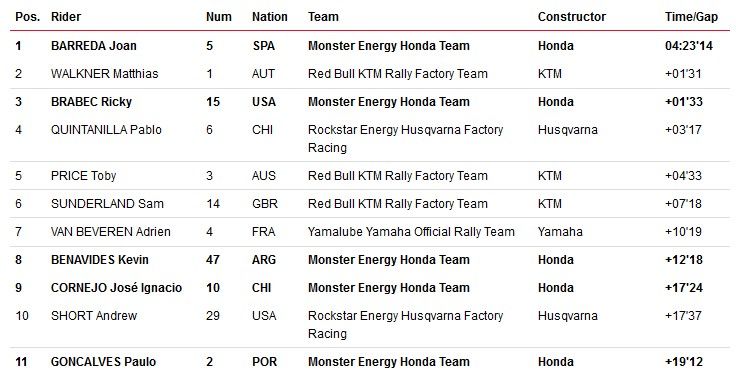Select rider WALKNER Matthias
The width and height of the screenshot is (736, 388).
[x=105, y=74]
